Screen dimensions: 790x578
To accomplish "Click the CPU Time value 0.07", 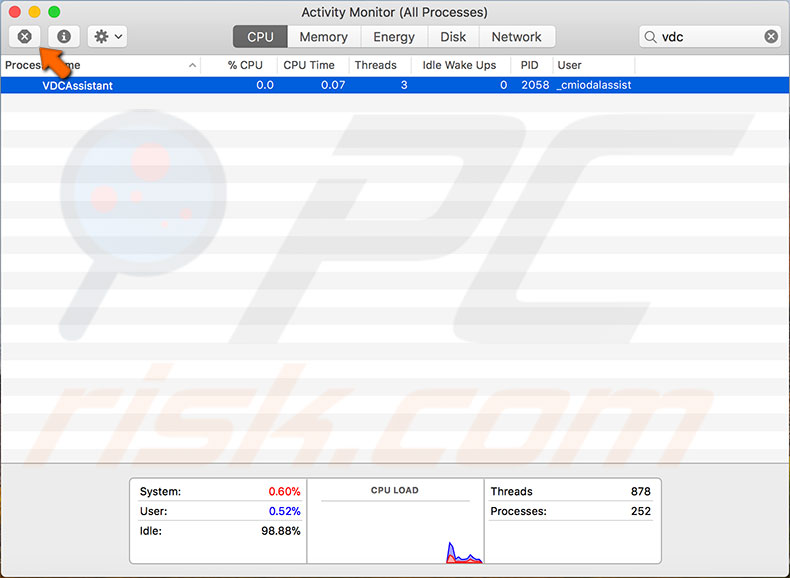I will click(x=333, y=85).
